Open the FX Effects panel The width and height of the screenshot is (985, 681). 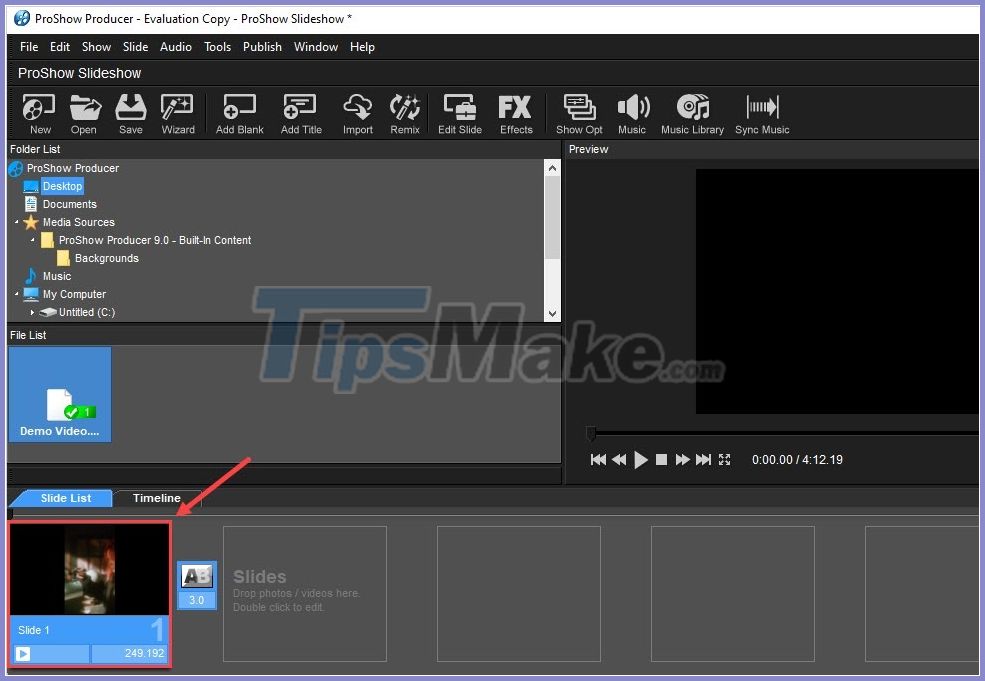click(515, 112)
